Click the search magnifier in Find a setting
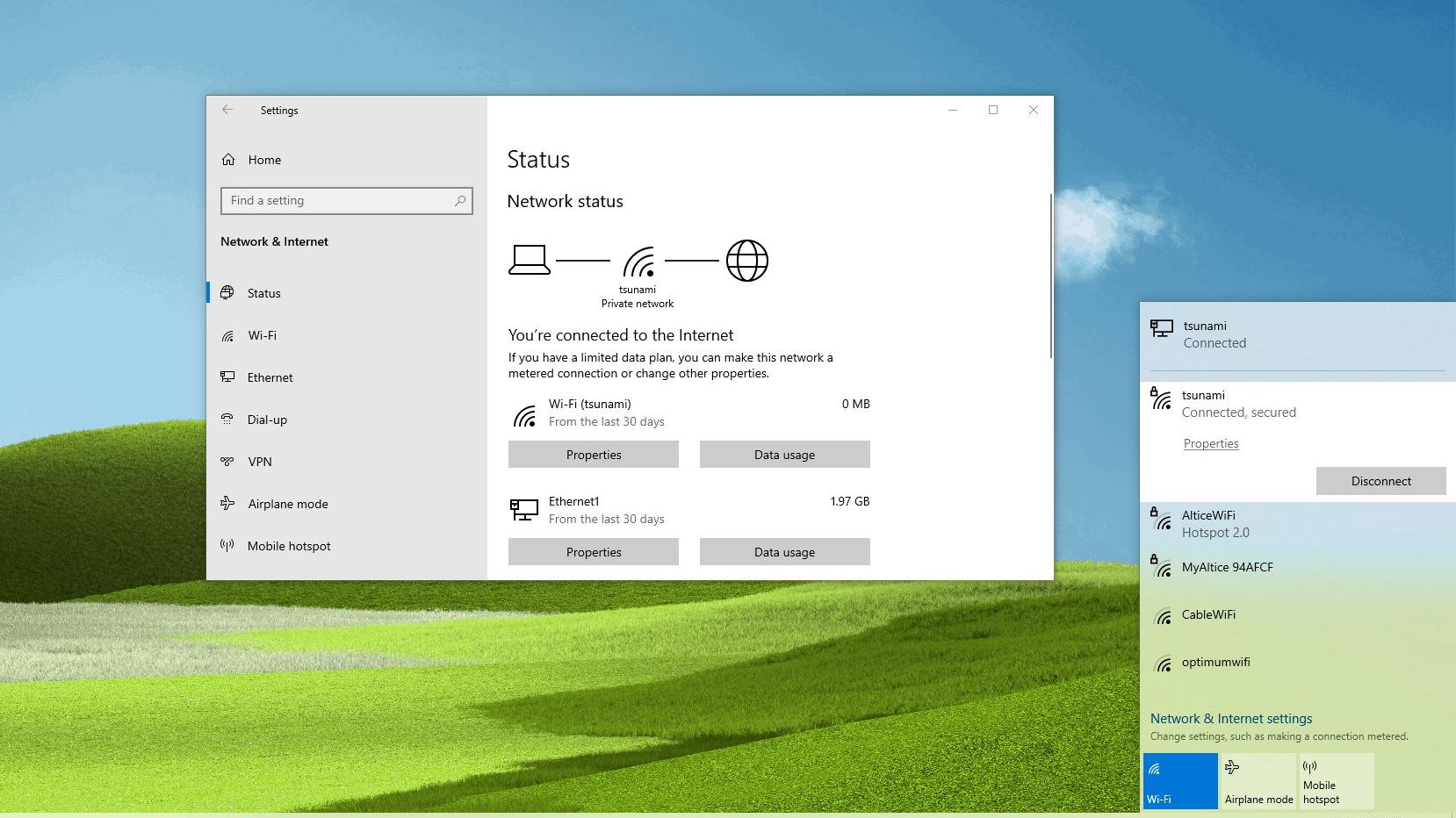Image resolution: width=1456 pixels, height=818 pixels. pos(459,200)
